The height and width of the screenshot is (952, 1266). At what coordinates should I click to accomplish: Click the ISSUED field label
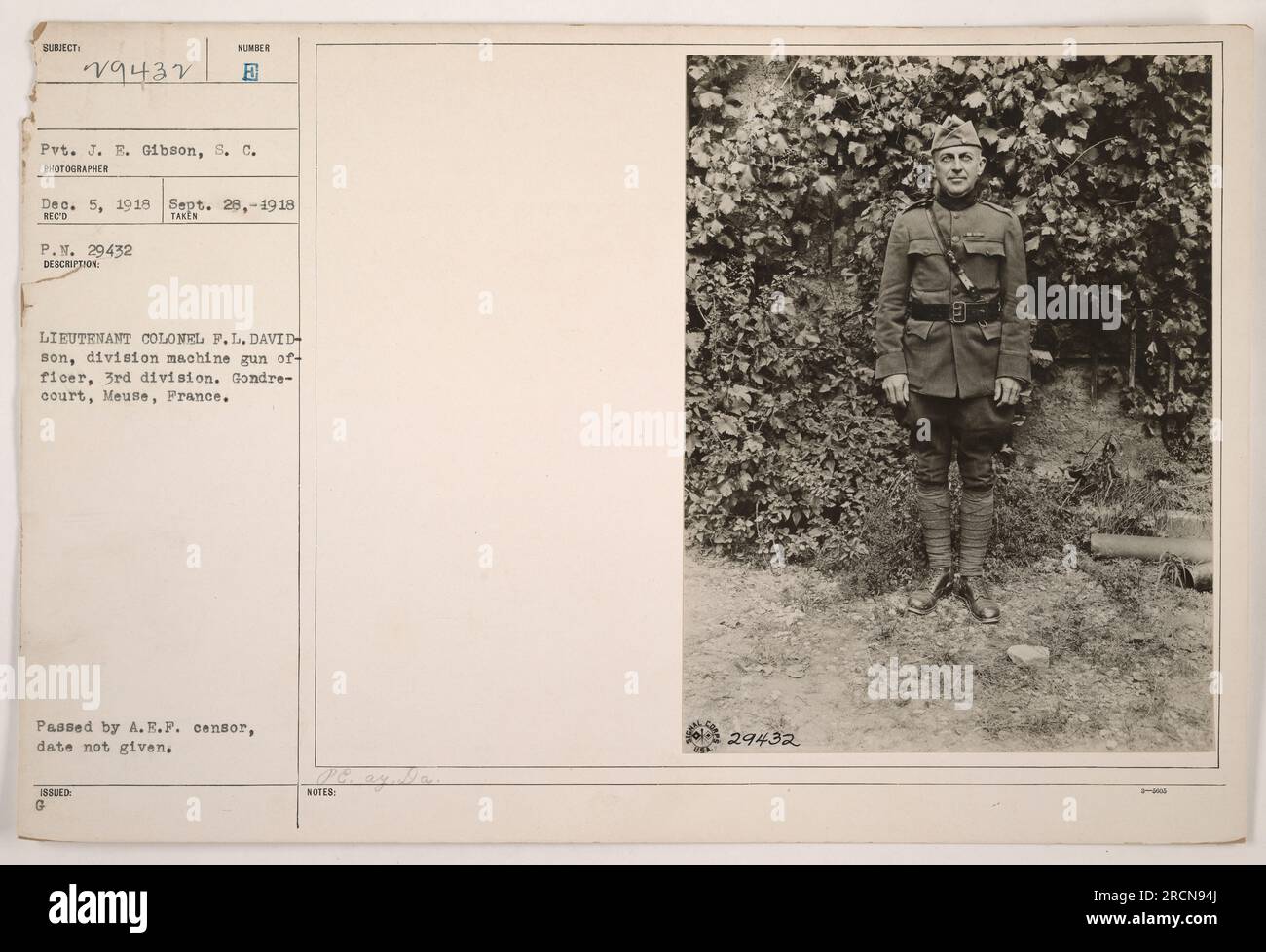[56, 793]
